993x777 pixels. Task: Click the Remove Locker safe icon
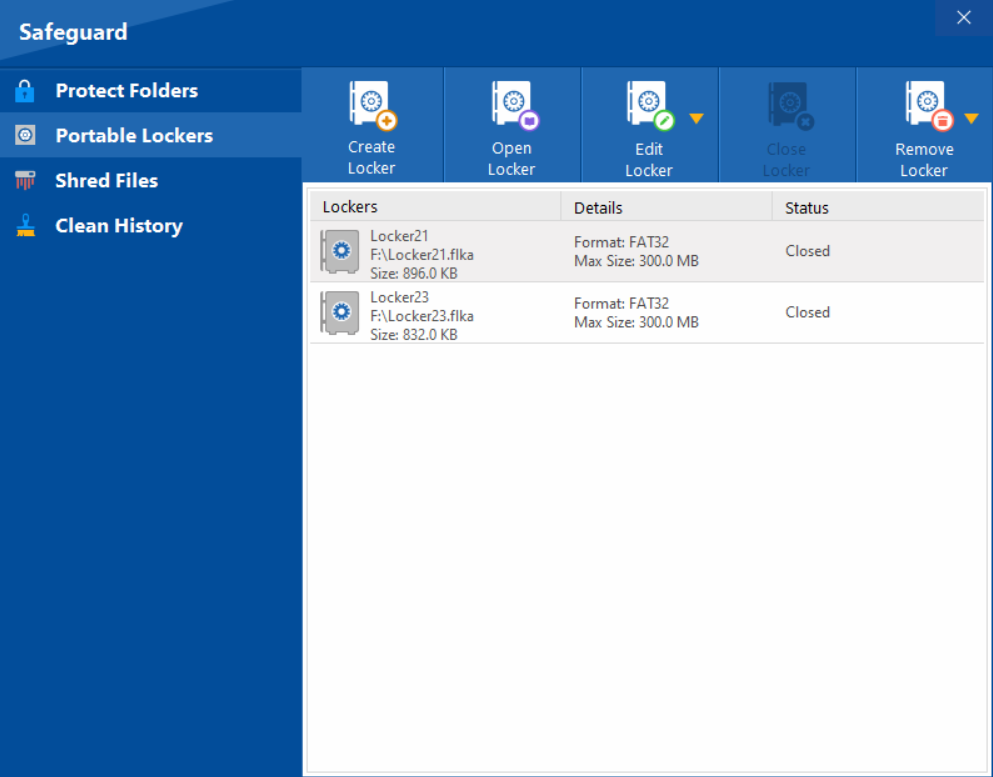(930, 105)
